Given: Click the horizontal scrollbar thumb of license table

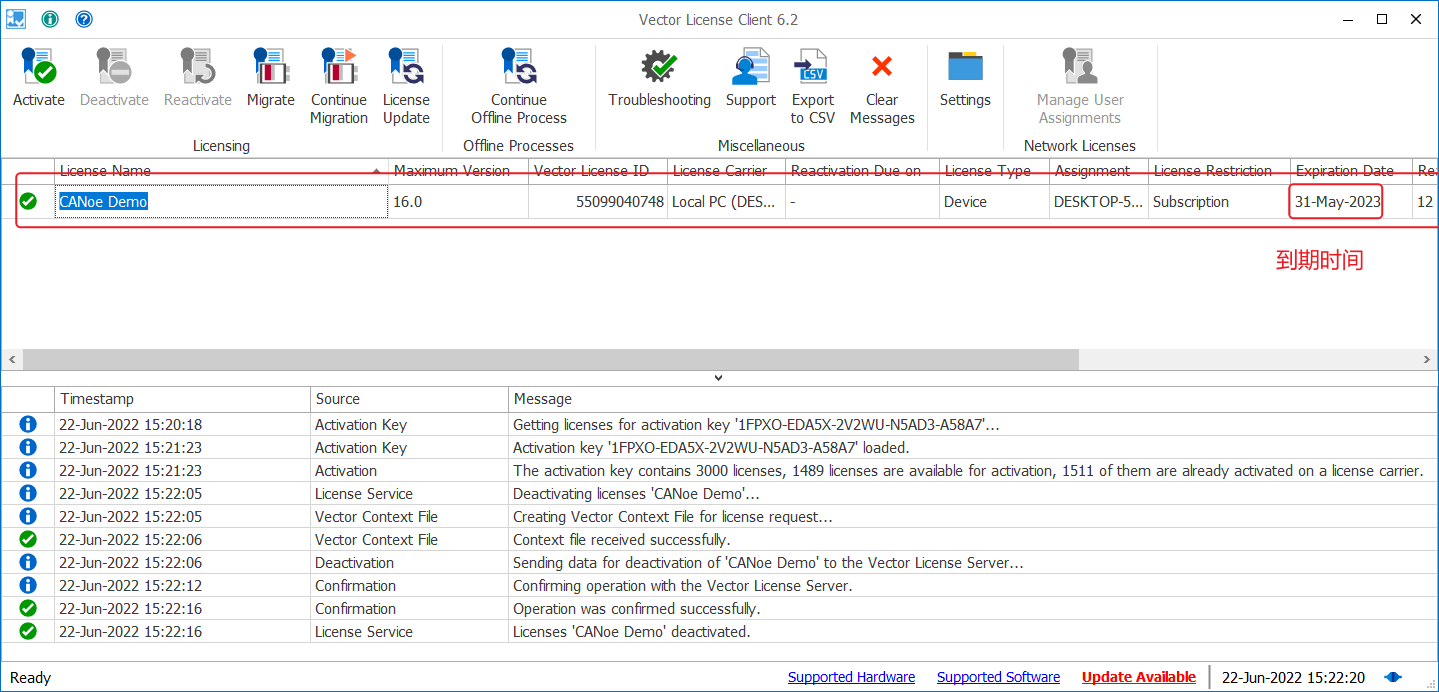Looking at the screenshot, I should click(x=551, y=359).
